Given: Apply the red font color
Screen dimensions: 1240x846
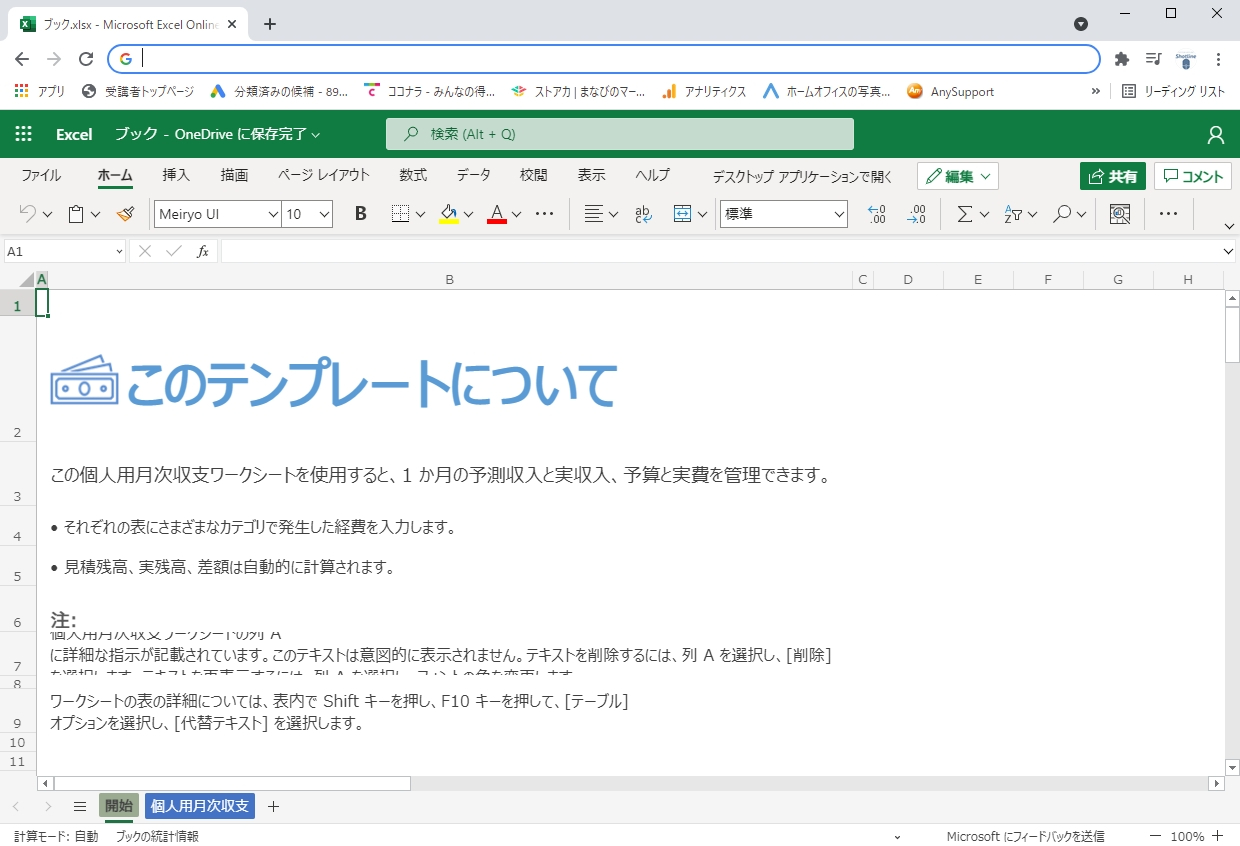Looking at the screenshot, I should click(x=497, y=214).
